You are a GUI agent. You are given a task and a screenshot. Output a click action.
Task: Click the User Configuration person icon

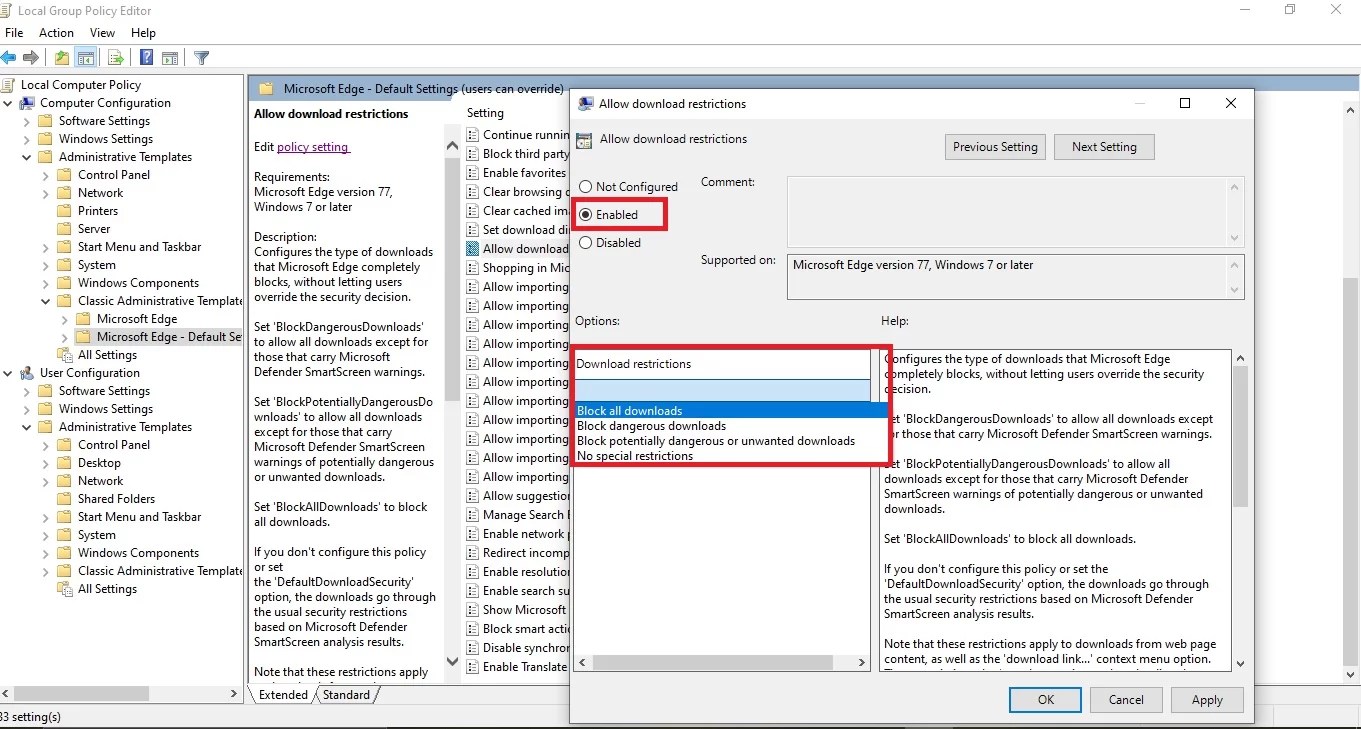tap(28, 373)
